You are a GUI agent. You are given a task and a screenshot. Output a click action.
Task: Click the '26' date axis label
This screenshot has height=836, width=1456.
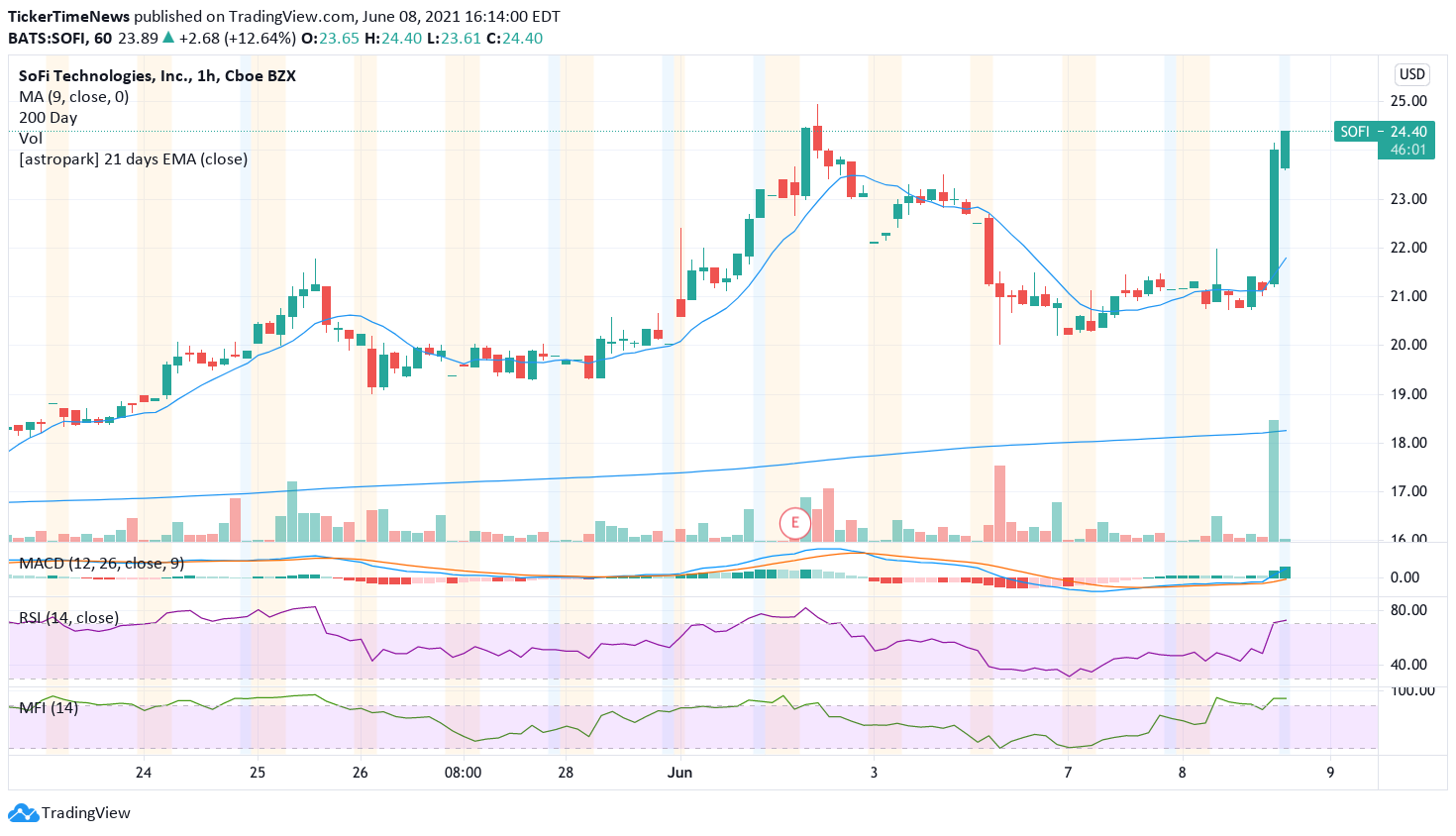[x=361, y=773]
